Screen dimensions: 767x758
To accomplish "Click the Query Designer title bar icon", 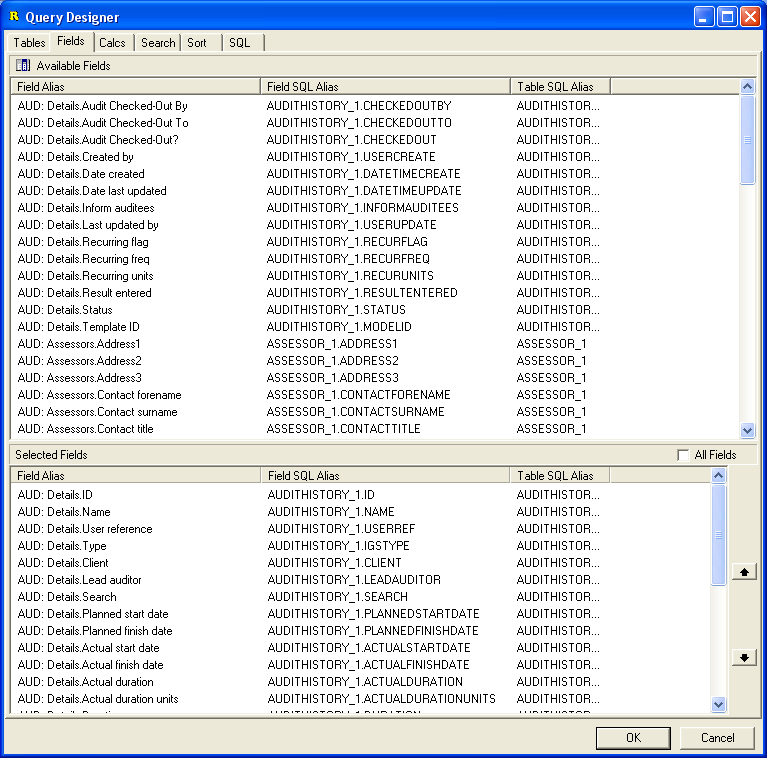I will pyautogui.click(x=14, y=17).
